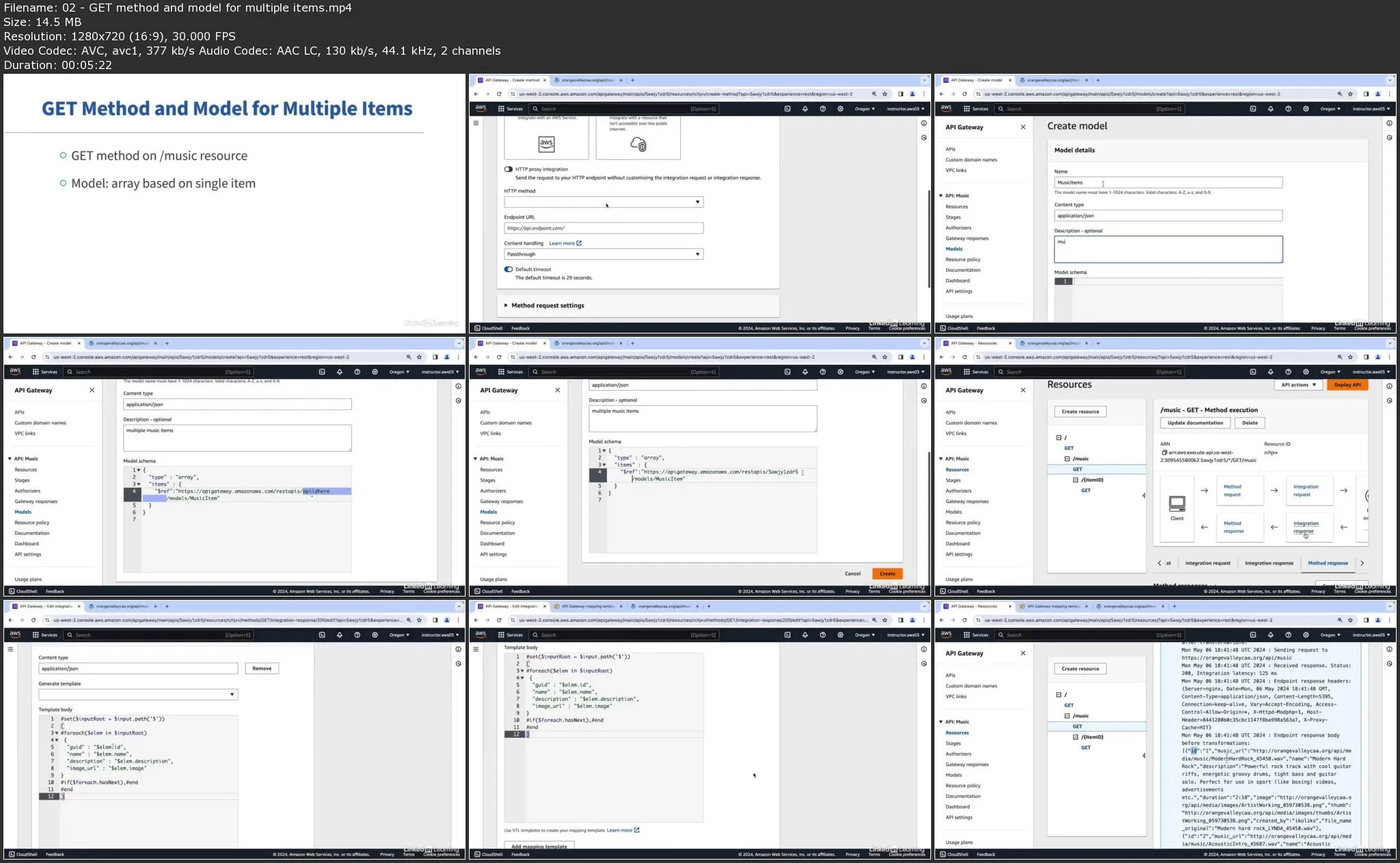The image size is (1400, 863).
Task: Open the Generate template dropdown beside the Remove button
Action: (x=138, y=694)
